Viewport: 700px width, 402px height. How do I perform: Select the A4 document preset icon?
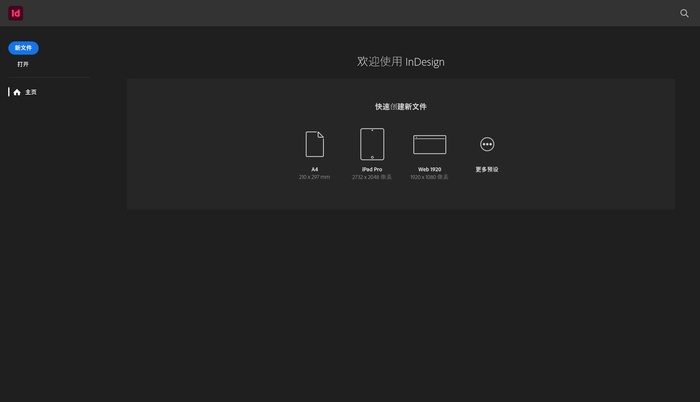click(314, 144)
